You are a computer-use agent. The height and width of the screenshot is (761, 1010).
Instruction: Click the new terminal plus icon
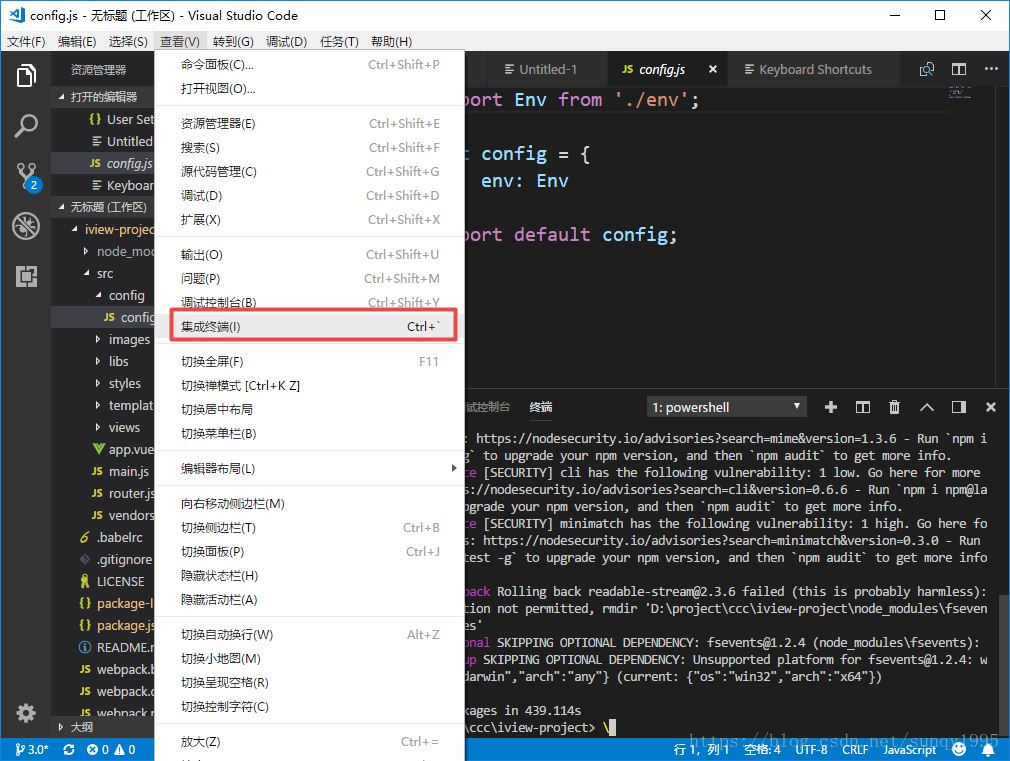pos(830,407)
